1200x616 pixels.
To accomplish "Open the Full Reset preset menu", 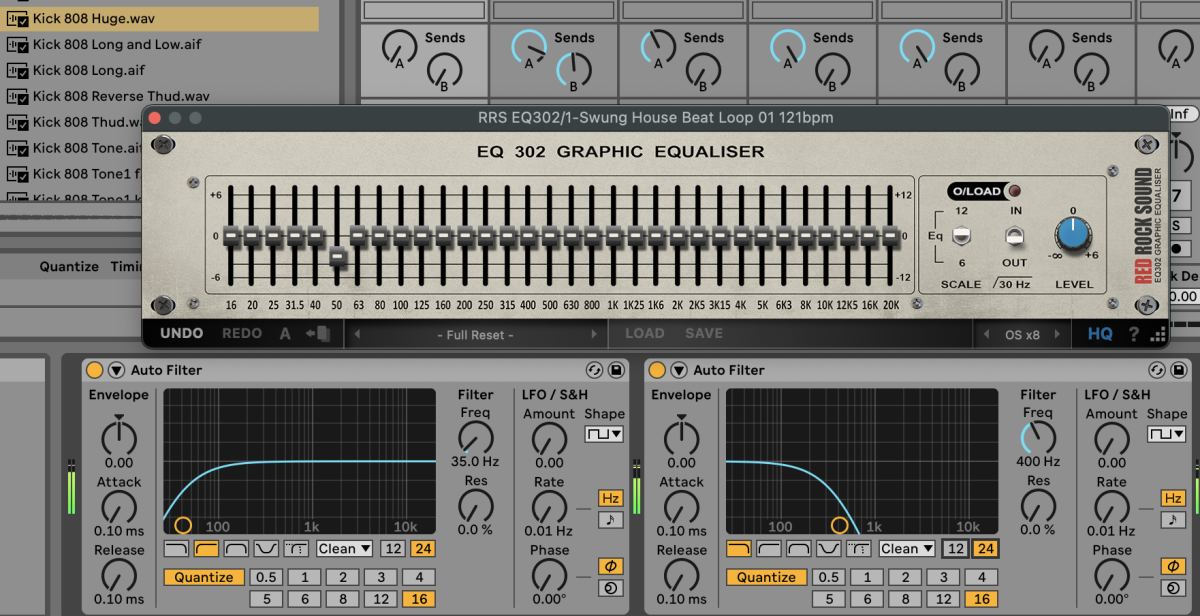I will 475,334.
